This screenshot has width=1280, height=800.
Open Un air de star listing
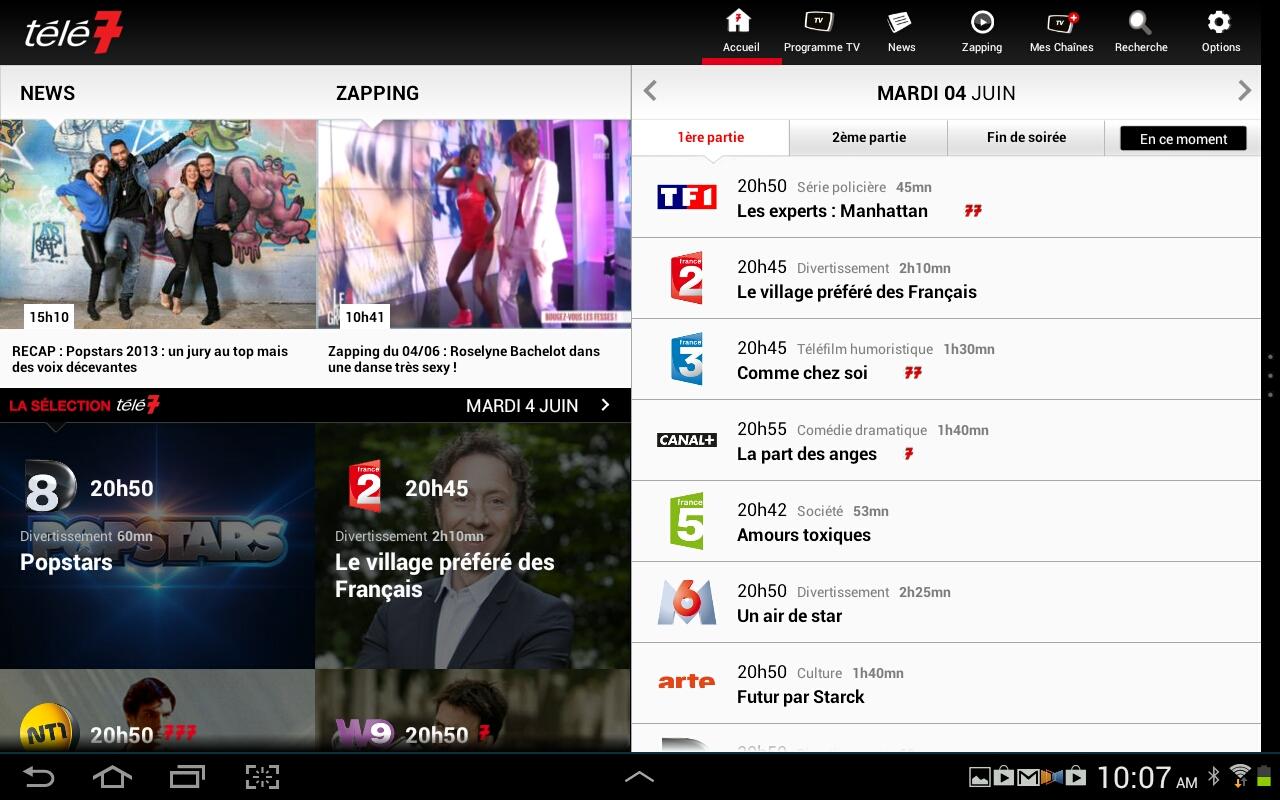coord(946,602)
